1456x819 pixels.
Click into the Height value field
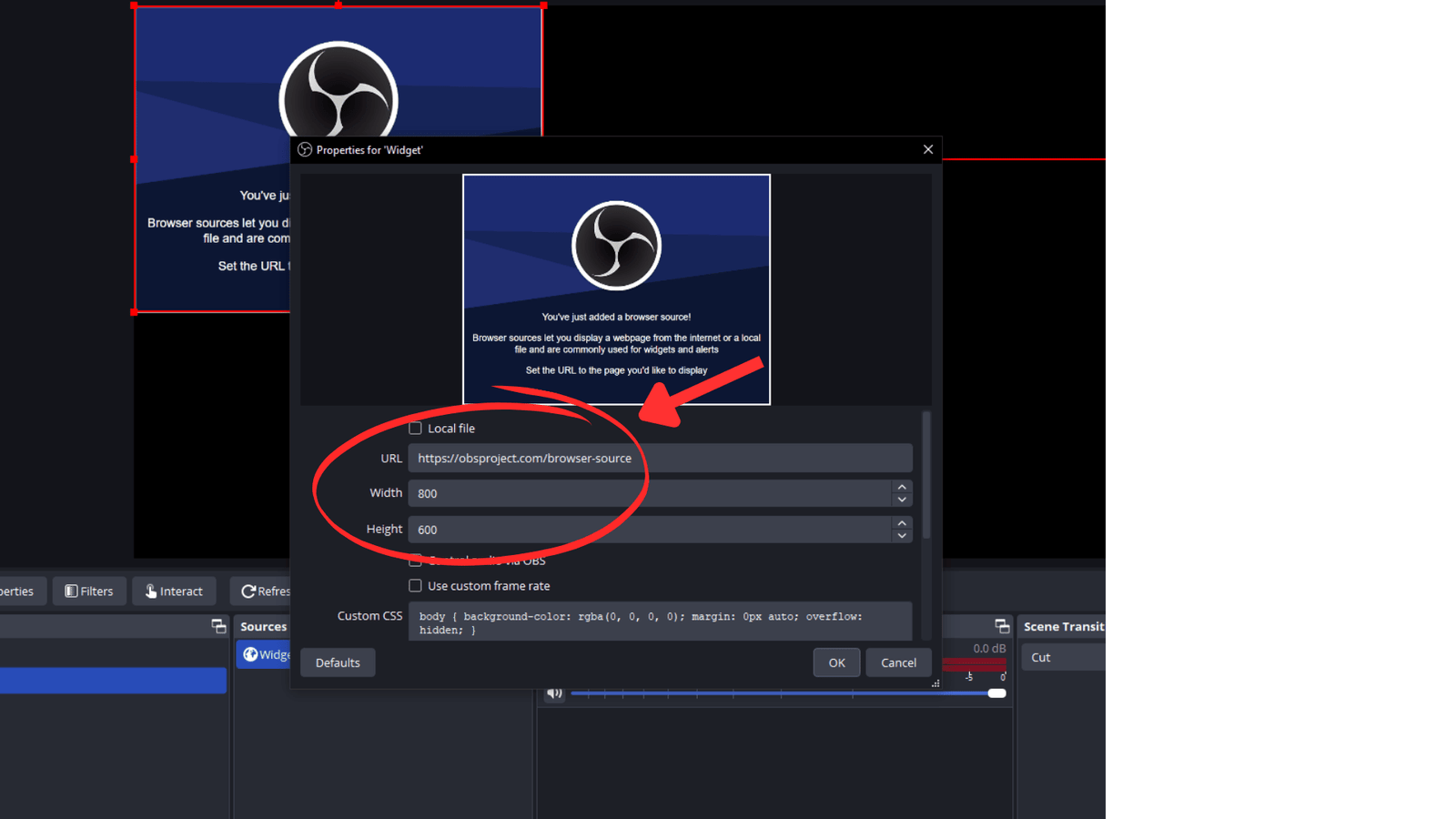pyautogui.click(x=650, y=530)
